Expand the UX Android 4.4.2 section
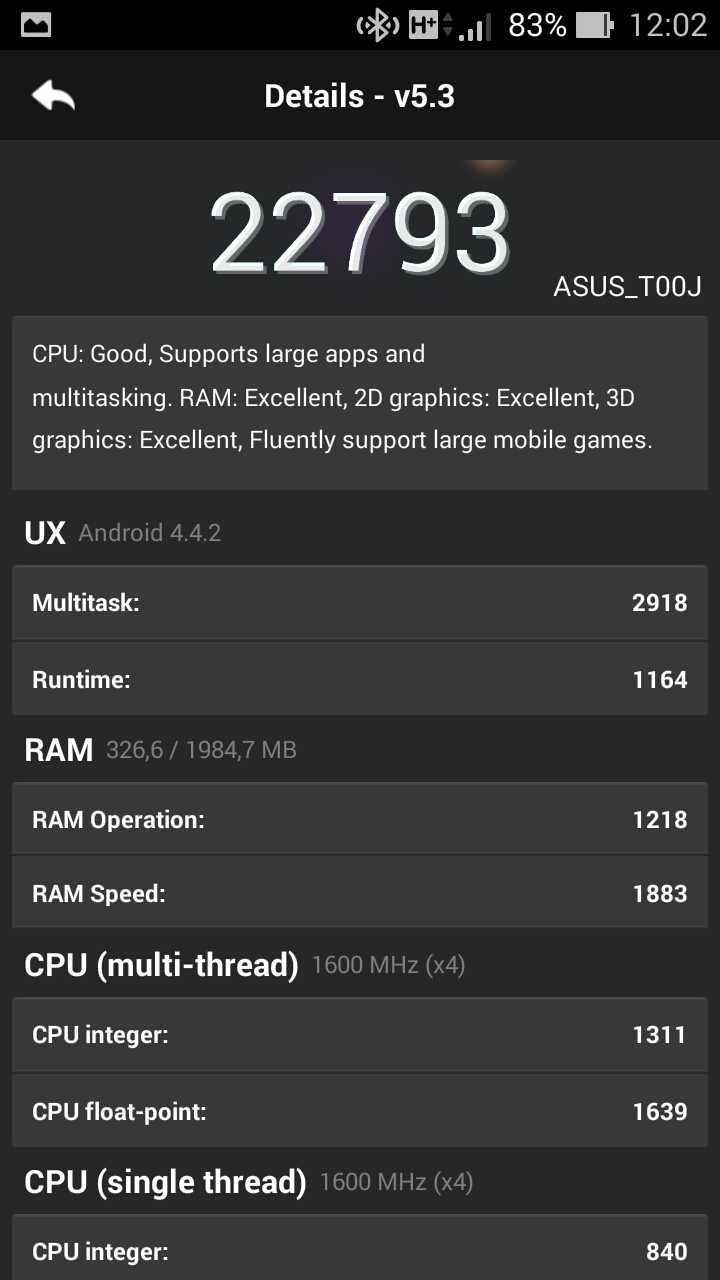The width and height of the screenshot is (720, 1280). click(x=122, y=532)
